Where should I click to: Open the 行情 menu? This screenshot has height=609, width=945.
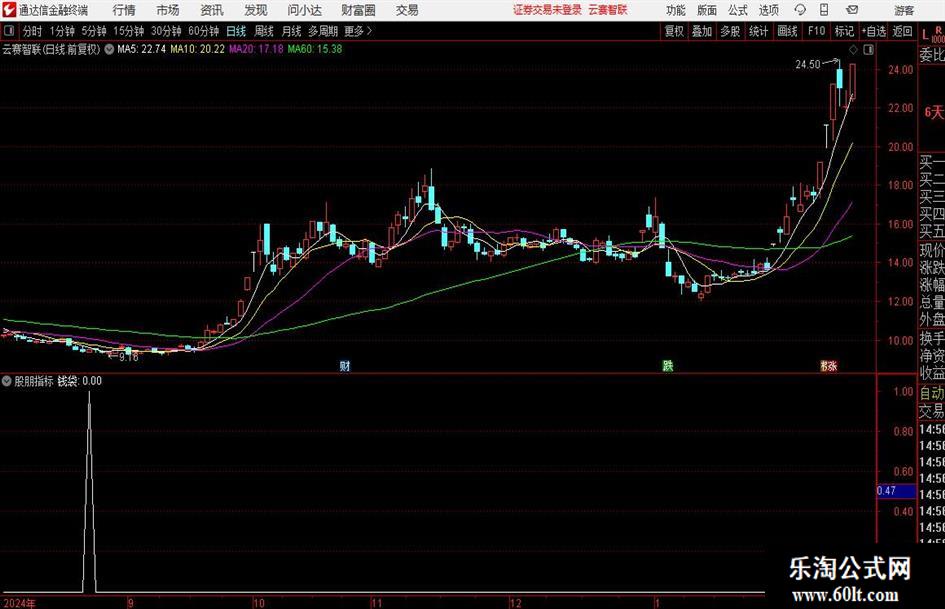tap(124, 10)
